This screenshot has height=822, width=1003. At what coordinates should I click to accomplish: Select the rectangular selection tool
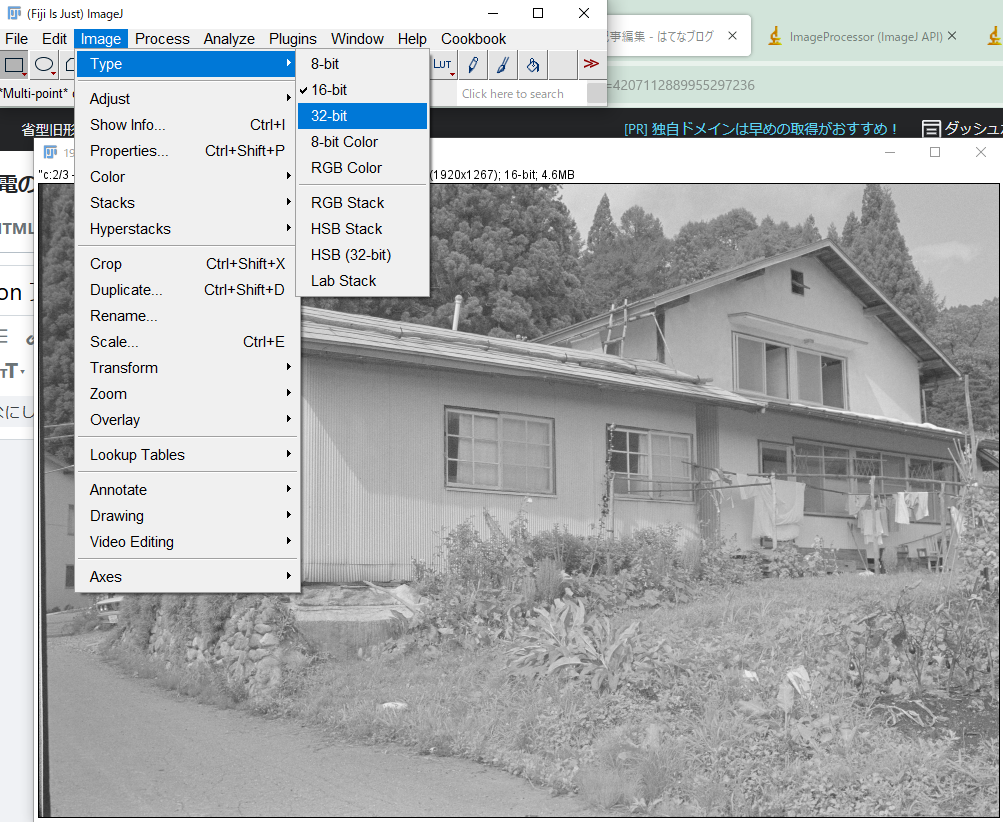click(x=14, y=64)
